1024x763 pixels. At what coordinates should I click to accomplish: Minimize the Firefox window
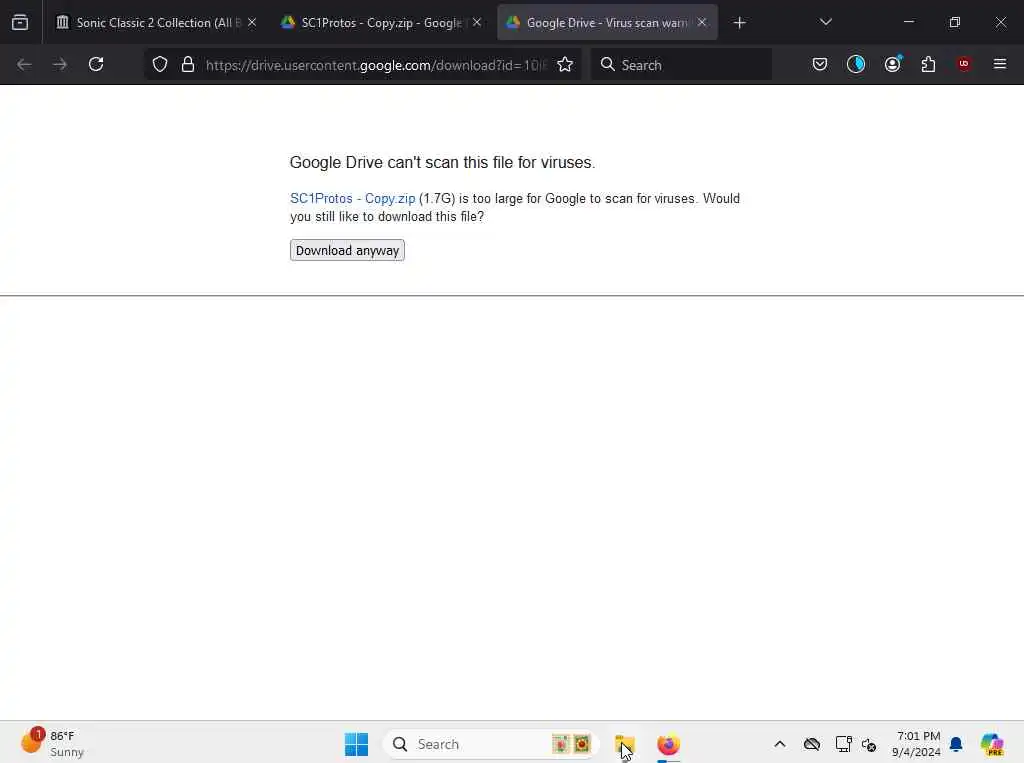[908, 22]
